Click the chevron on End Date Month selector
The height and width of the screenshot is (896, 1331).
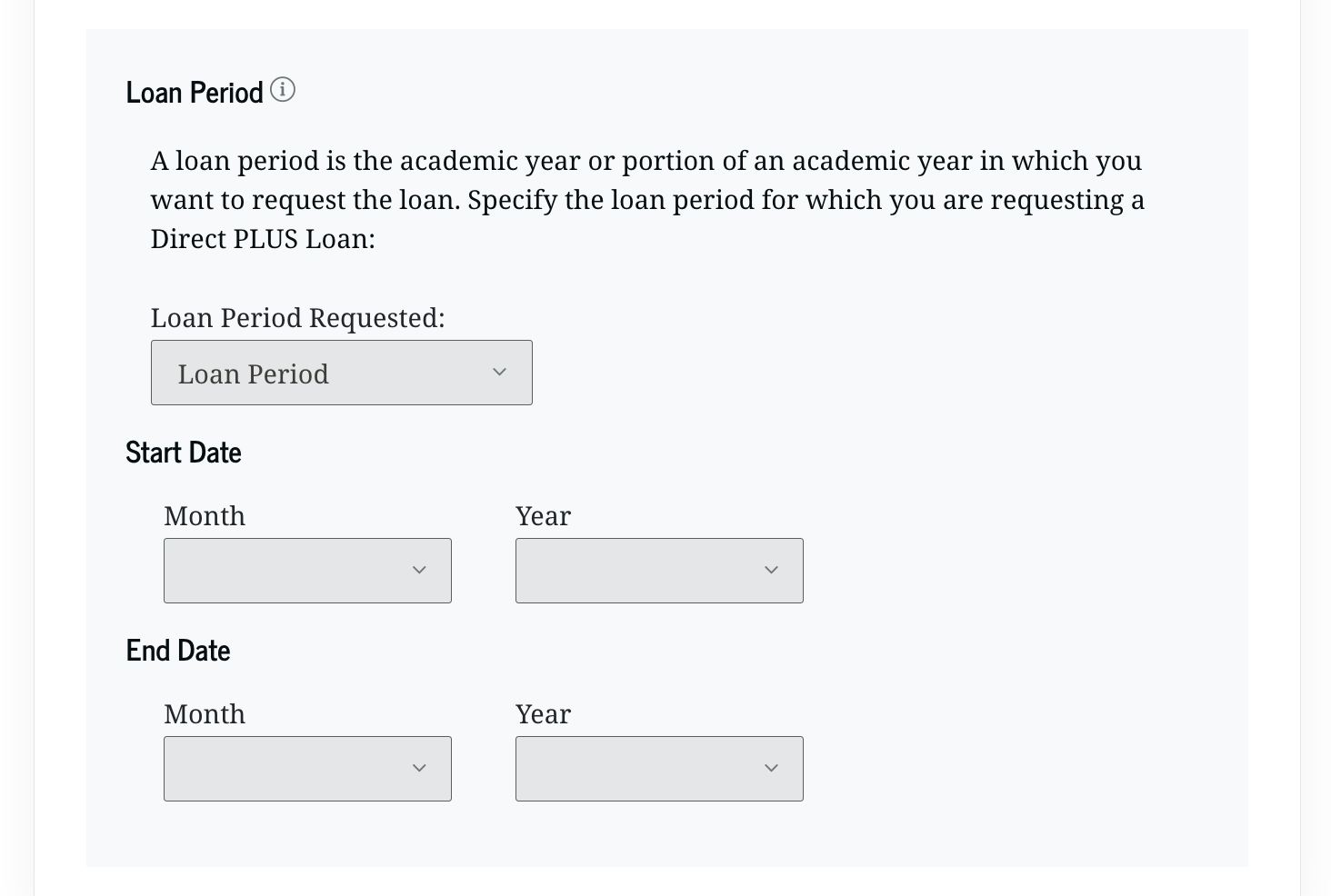click(419, 768)
